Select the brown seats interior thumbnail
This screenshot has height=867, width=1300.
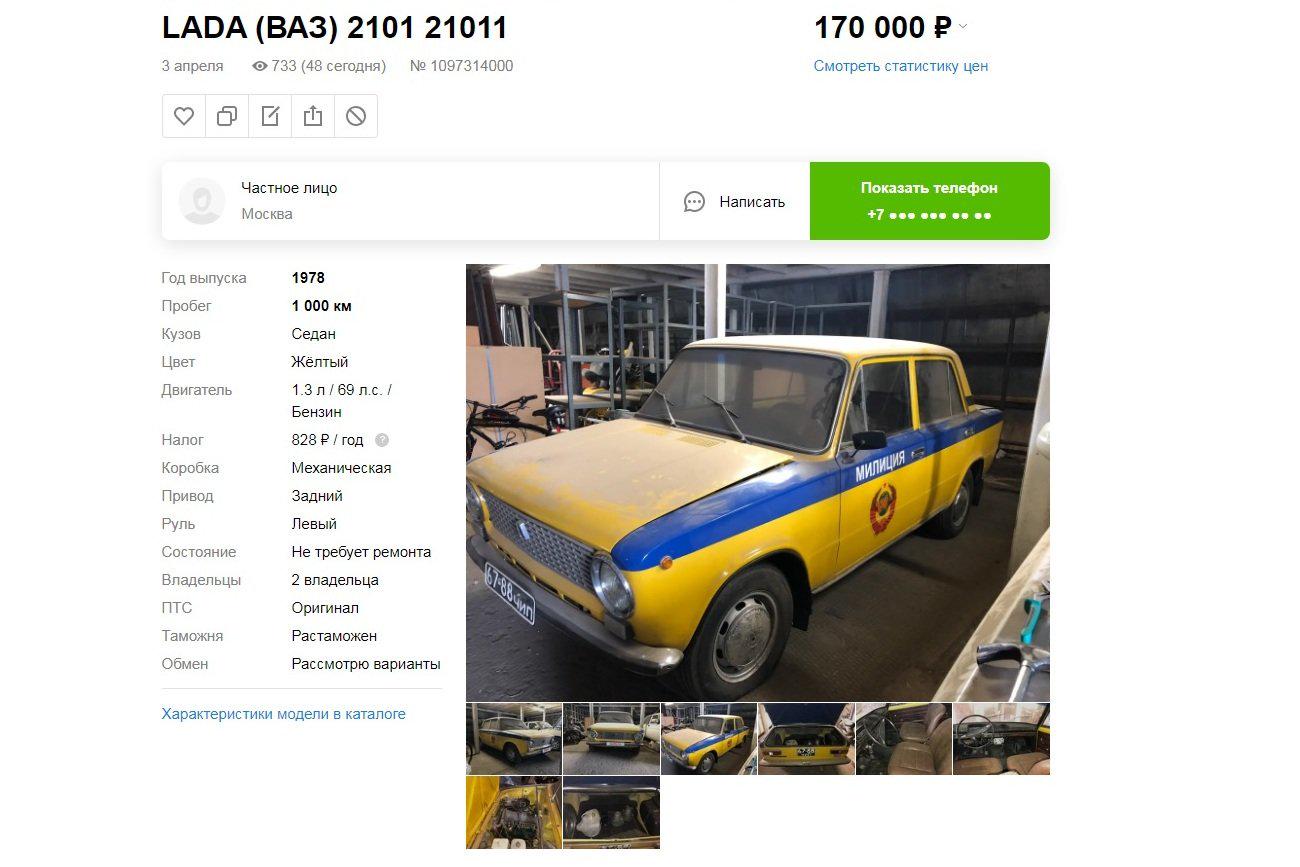coord(904,739)
